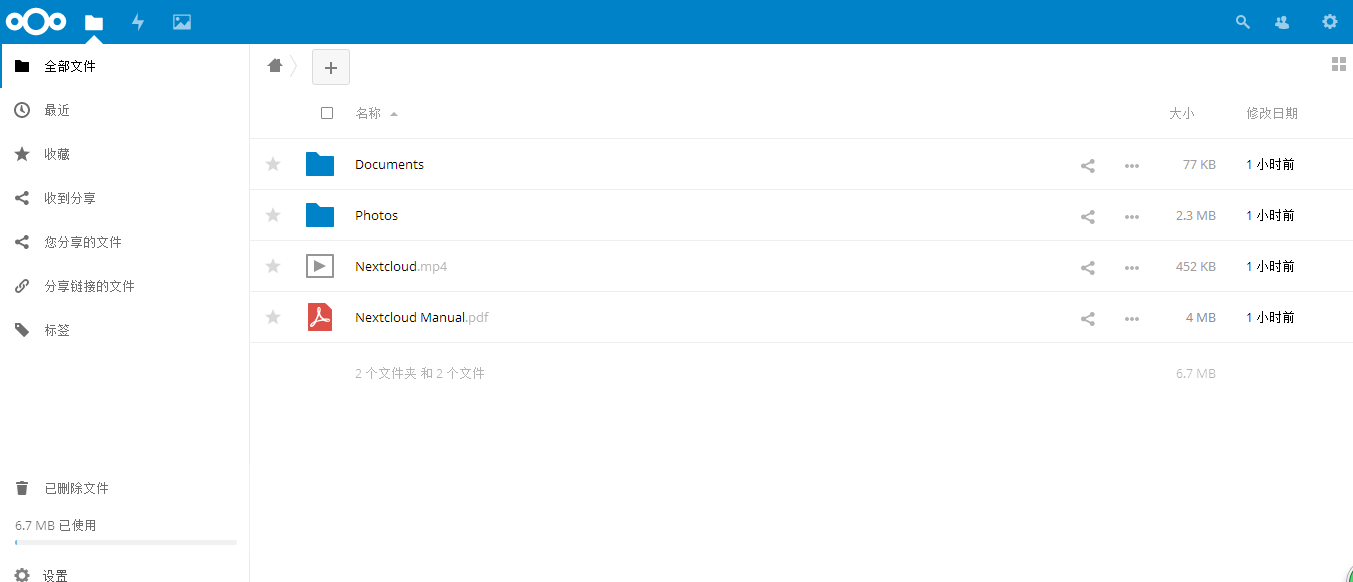1353x582 pixels.
Task: Click the storage usage progress bar
Action: tap(124, 542)
